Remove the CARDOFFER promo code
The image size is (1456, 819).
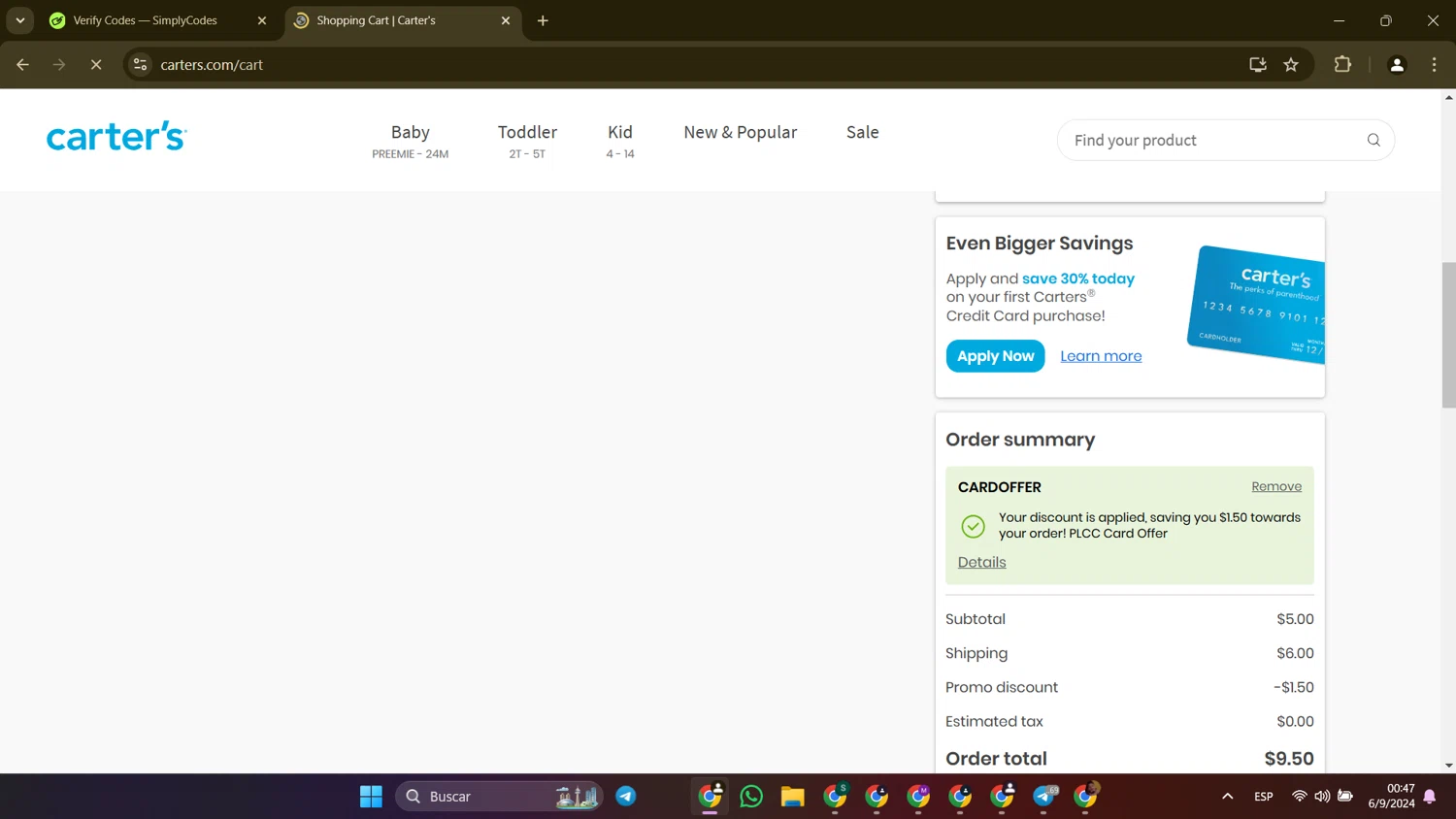tap(1275, 486)
